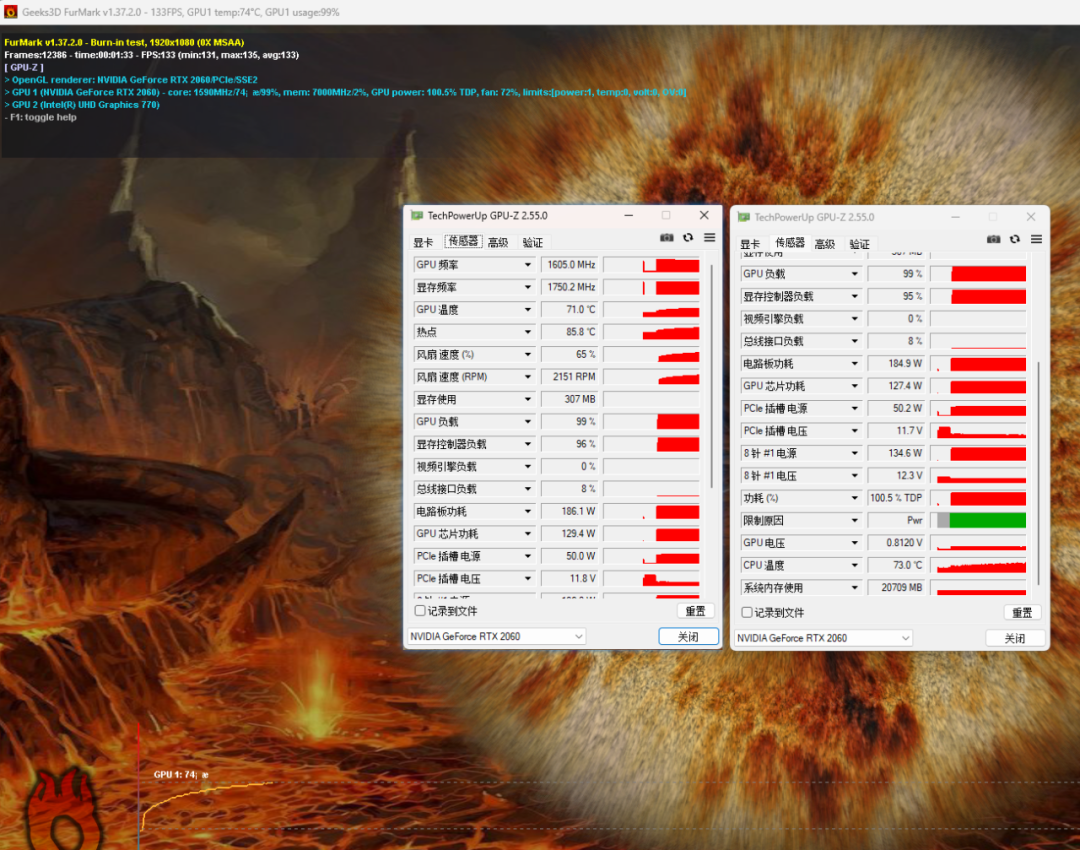Click the FurMark title bar app icon
This screenshot has width=1080, height=850.
10,12
